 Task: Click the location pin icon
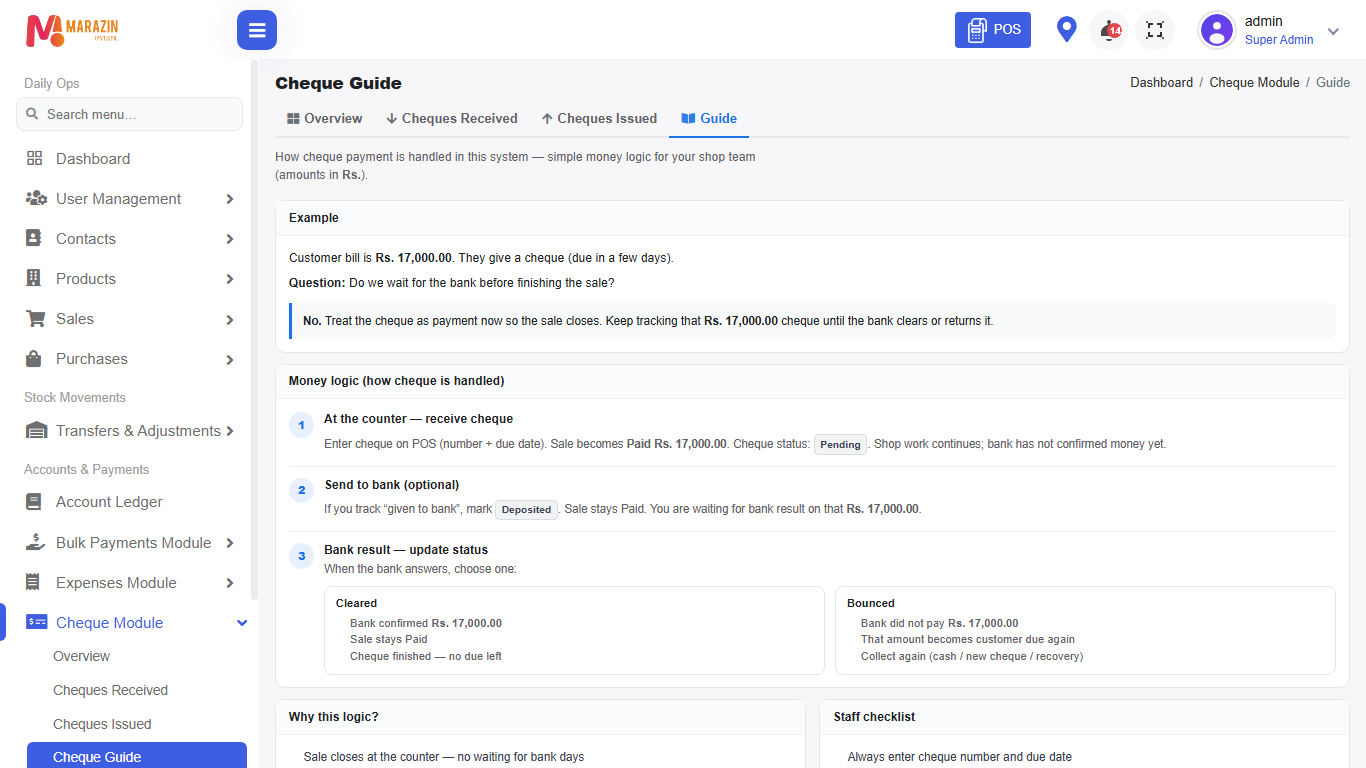1067,30
